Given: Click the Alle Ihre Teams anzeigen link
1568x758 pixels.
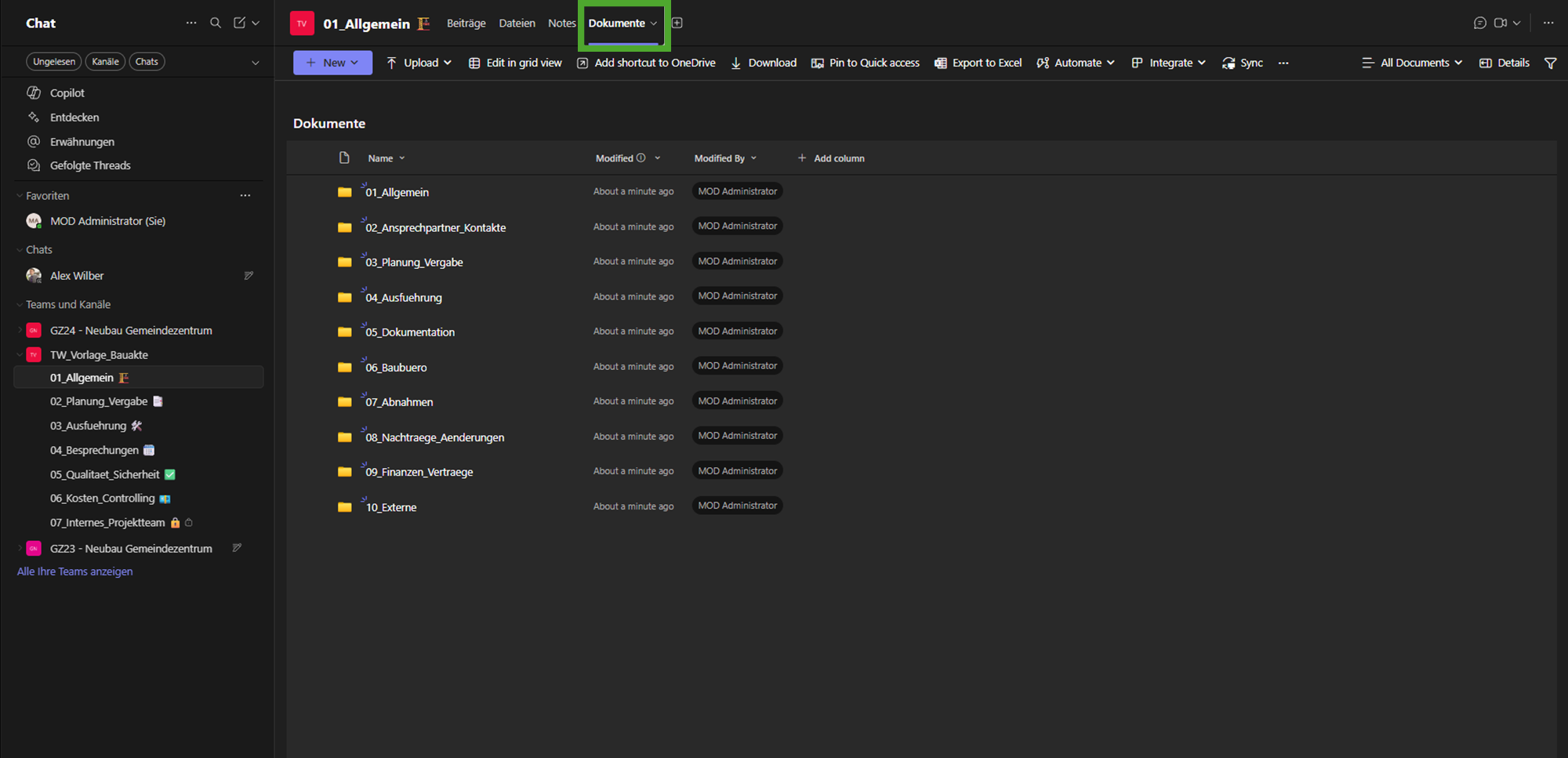Looking at the screenshot, I should (74, 571).
